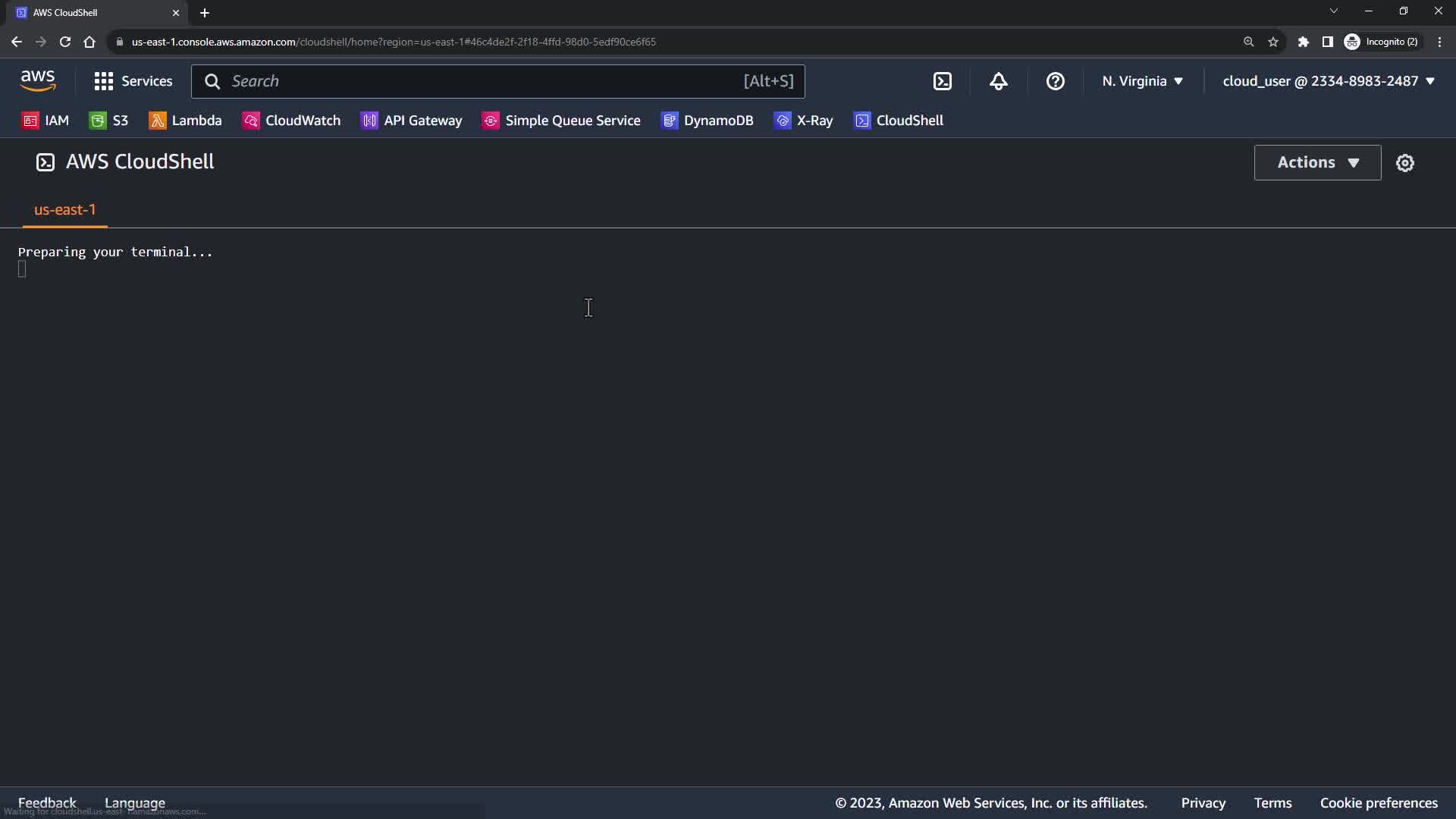The width and height of the screenshot is (1456, 819).
Task: Open the CloudWatch favorites shortcut
Action: click(292, 121)
